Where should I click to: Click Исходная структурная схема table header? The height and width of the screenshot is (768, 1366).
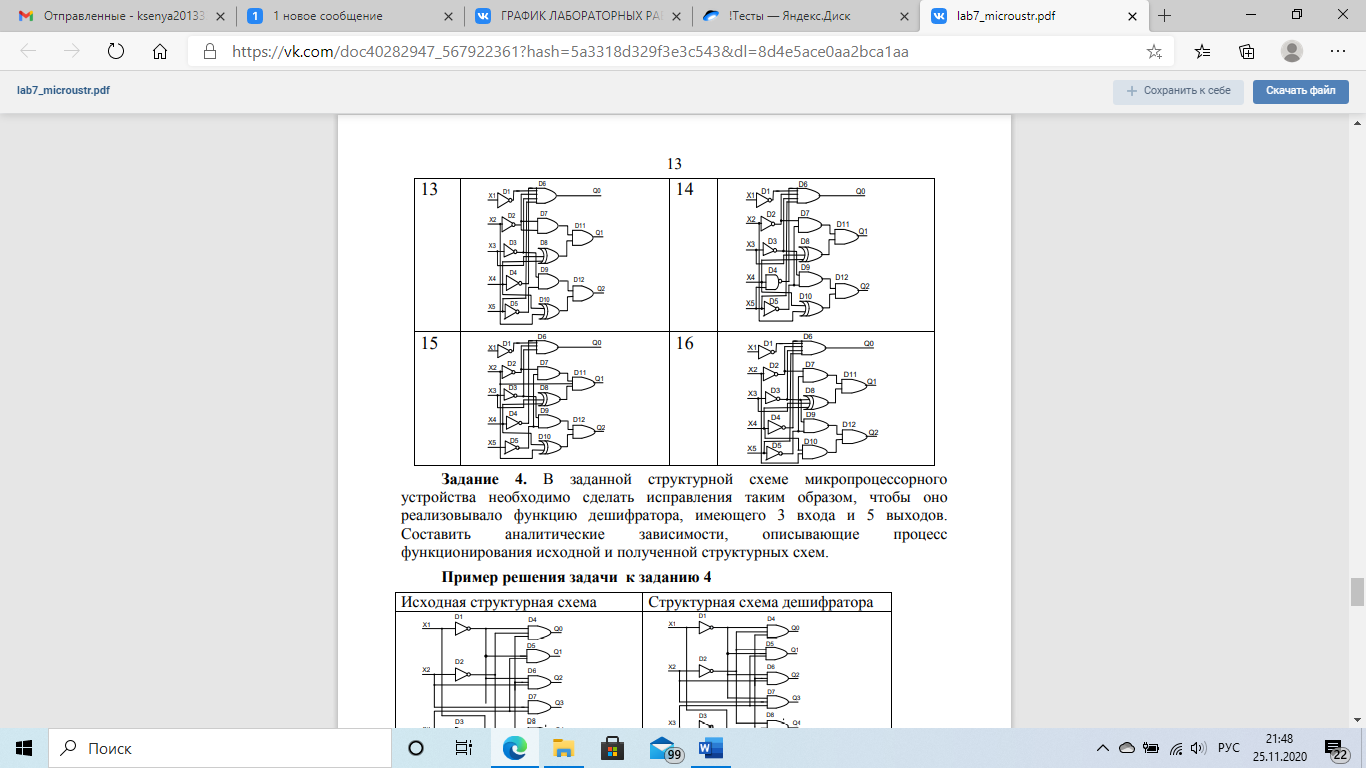(x=498, y=602)
